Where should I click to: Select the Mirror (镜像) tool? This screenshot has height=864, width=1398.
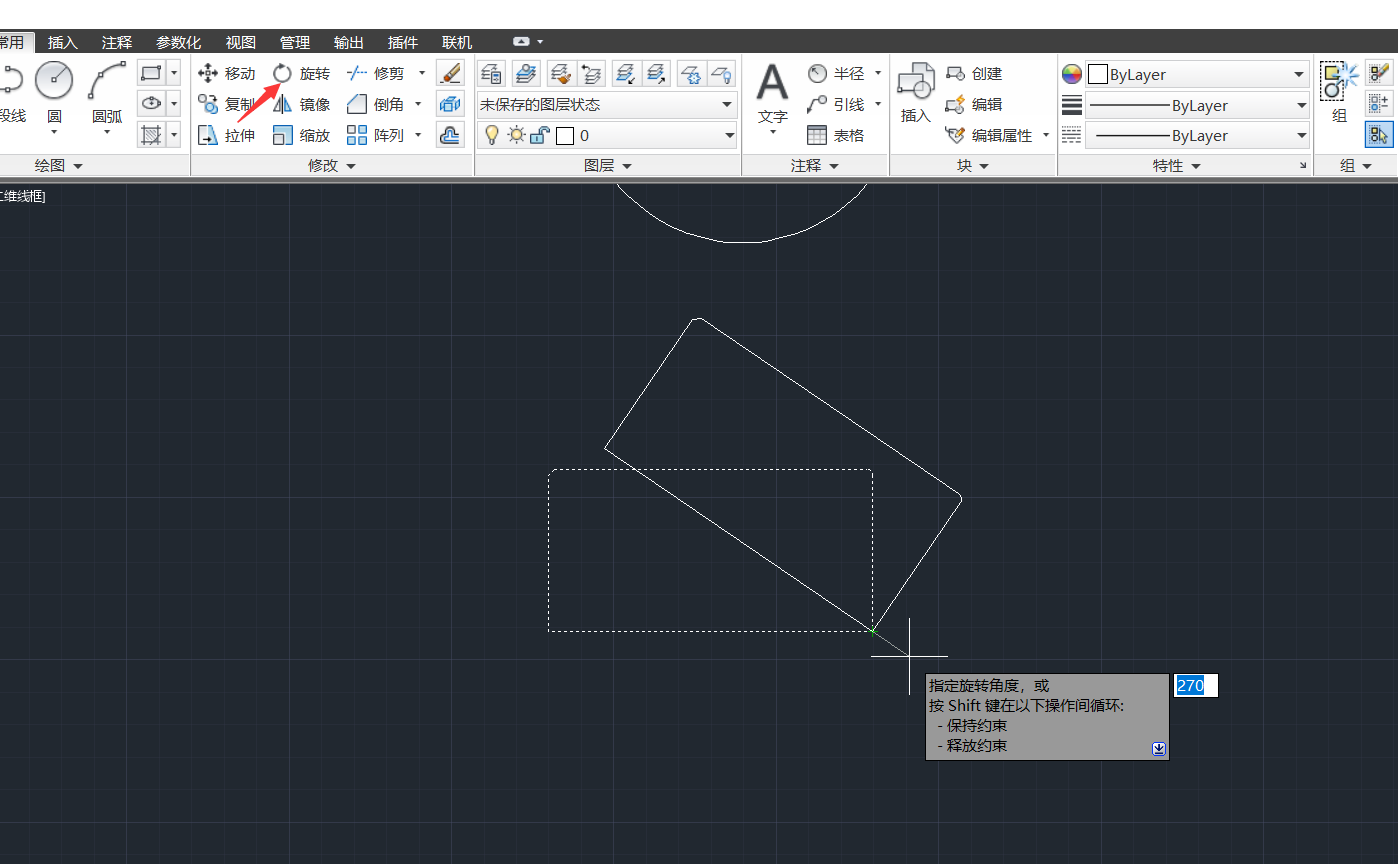301,104
